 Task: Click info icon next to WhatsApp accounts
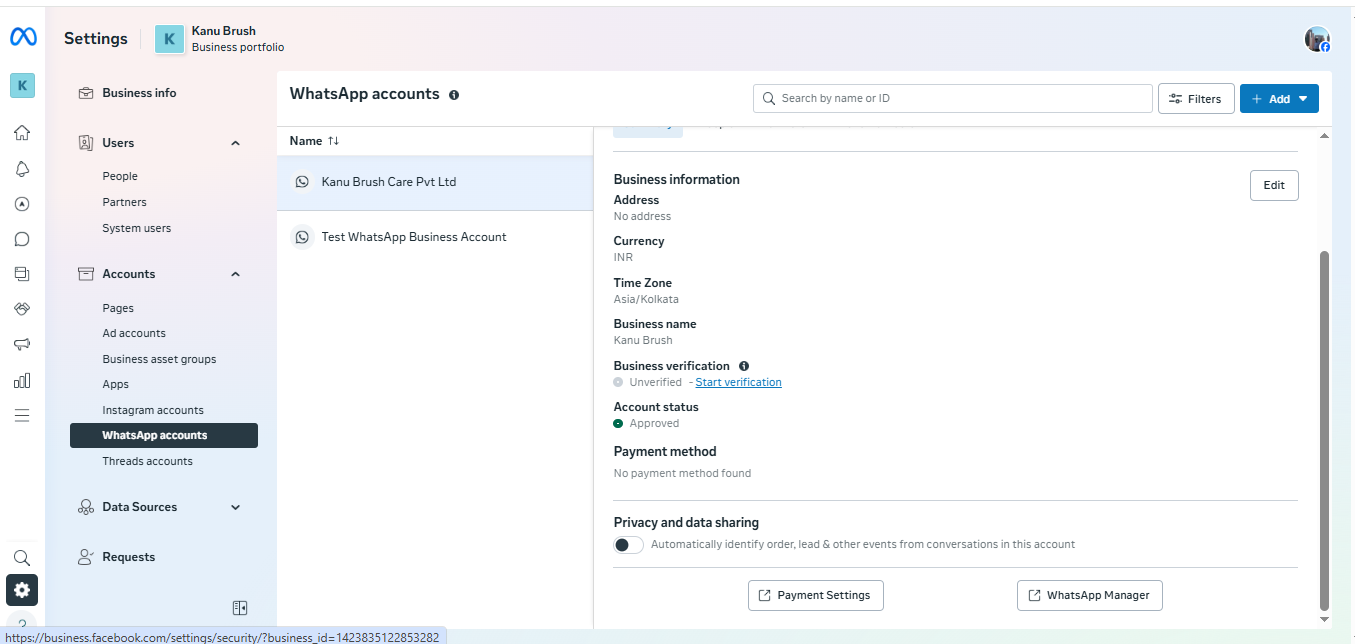[x=454, y=95]
